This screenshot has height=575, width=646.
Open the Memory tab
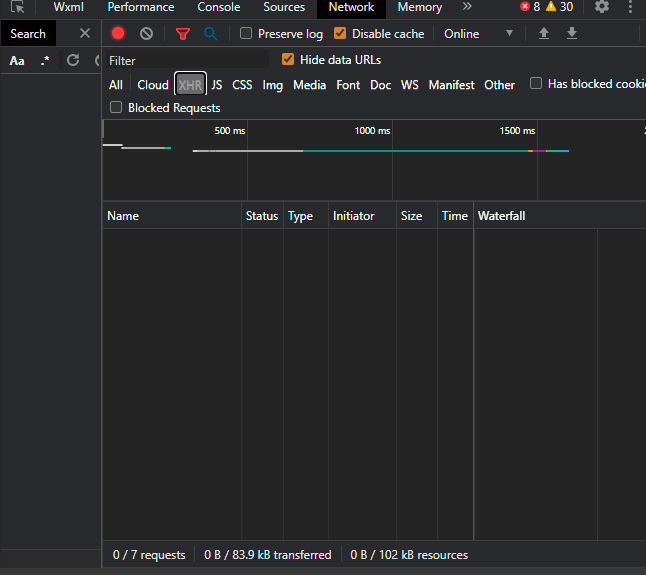[x=420, y=7]
